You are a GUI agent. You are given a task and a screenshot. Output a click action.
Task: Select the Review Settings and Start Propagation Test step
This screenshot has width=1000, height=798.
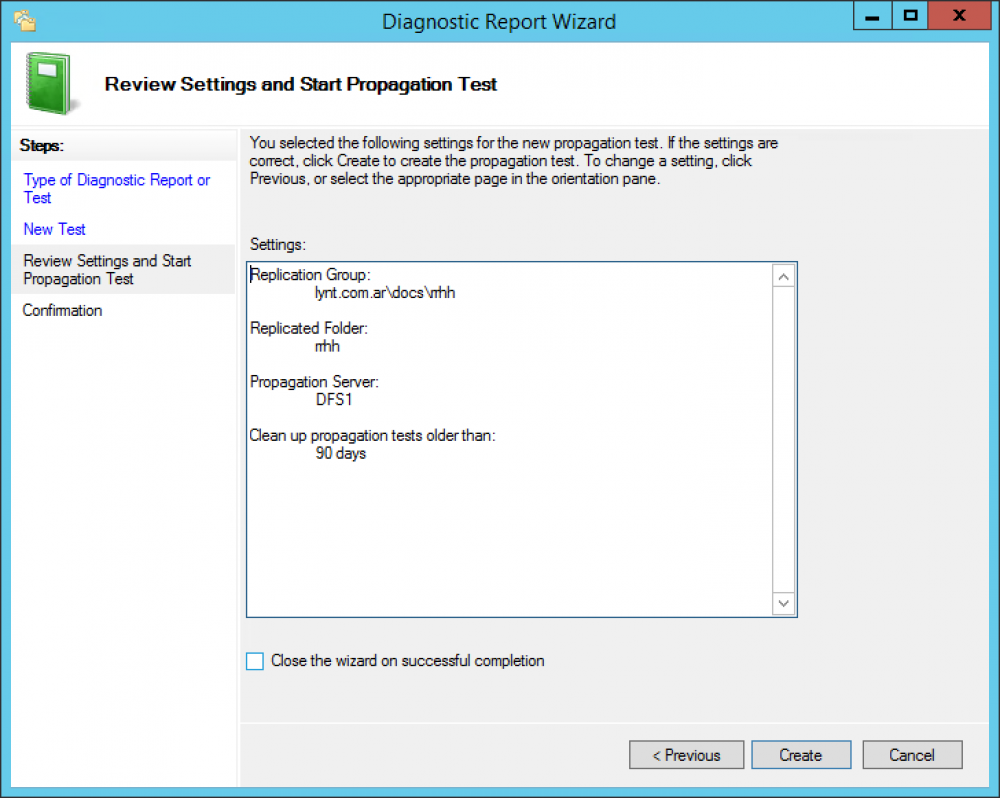click(107, 270)
